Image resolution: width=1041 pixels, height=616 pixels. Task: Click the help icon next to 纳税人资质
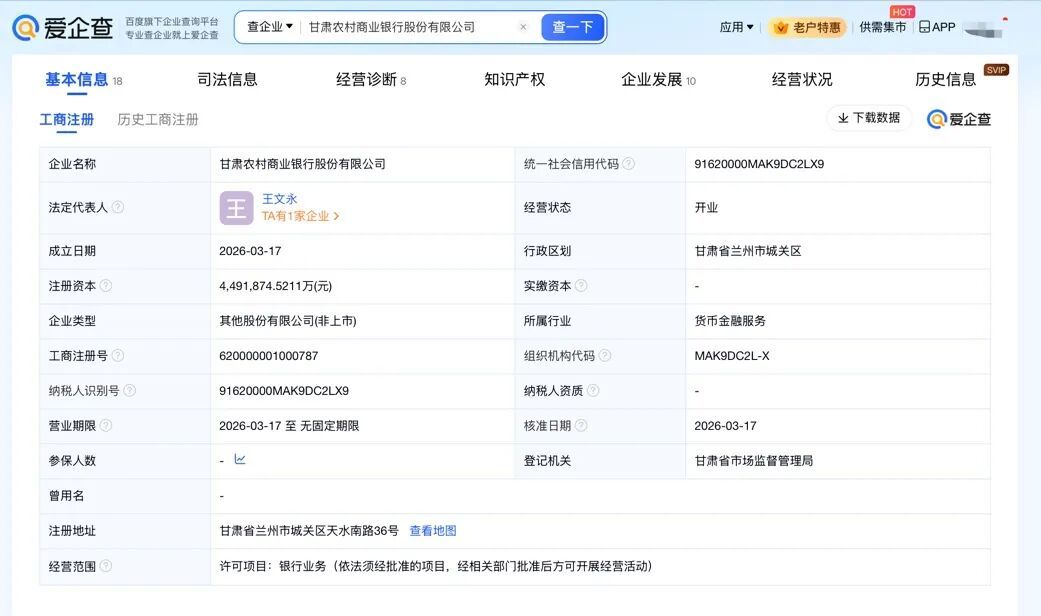point(593,390)
